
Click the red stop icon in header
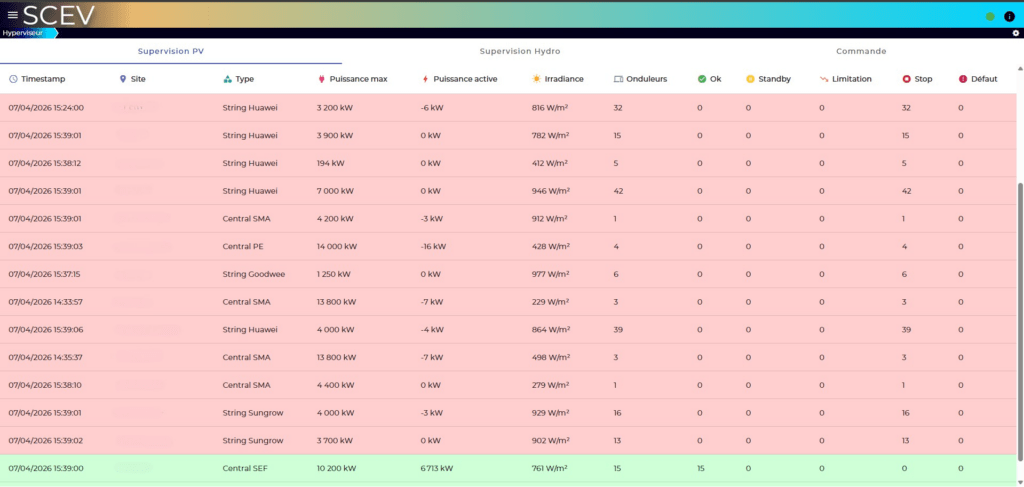click(x=906, y=78)
